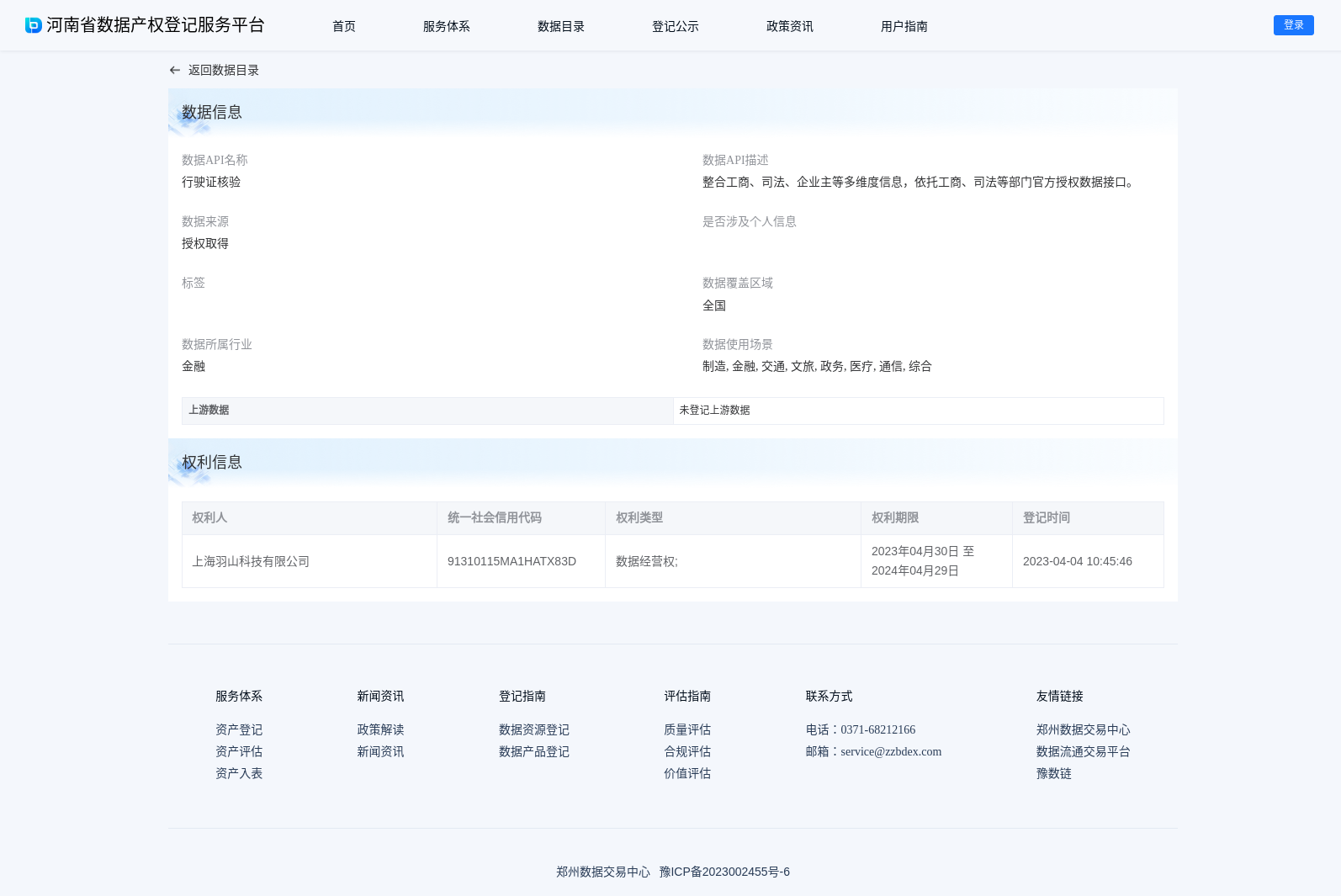
Task: Open 政策解读 footer link
Action: [380, 729]
